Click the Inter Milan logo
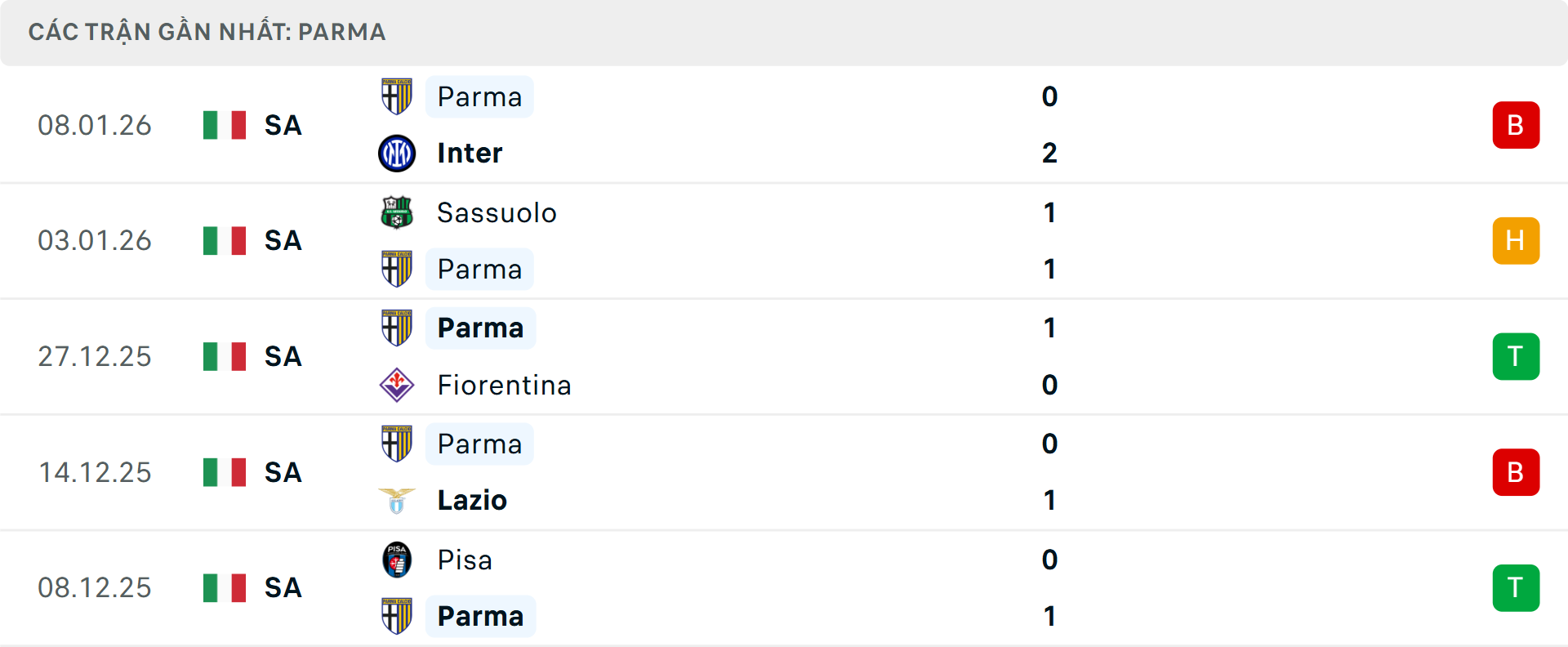The image size is (1568, 647). click(x=397, y=153)
